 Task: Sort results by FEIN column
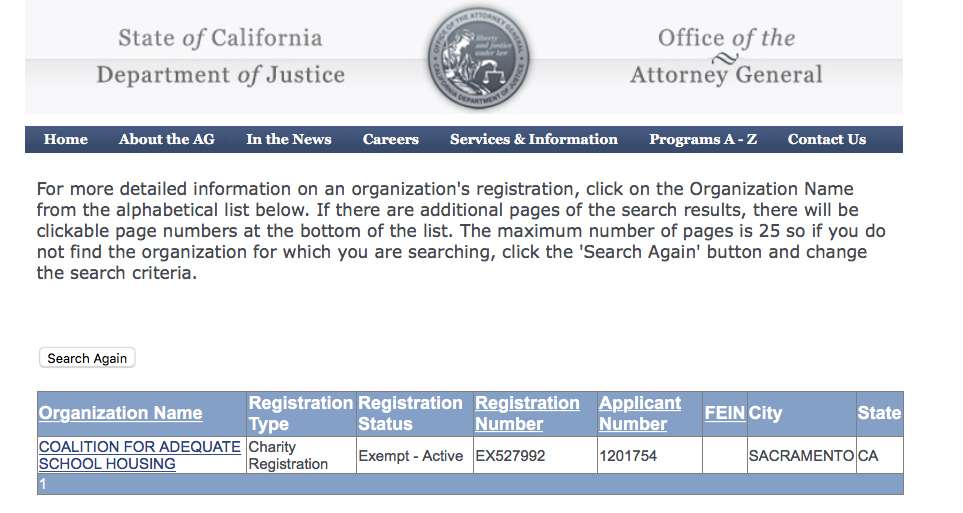point(724,413)
